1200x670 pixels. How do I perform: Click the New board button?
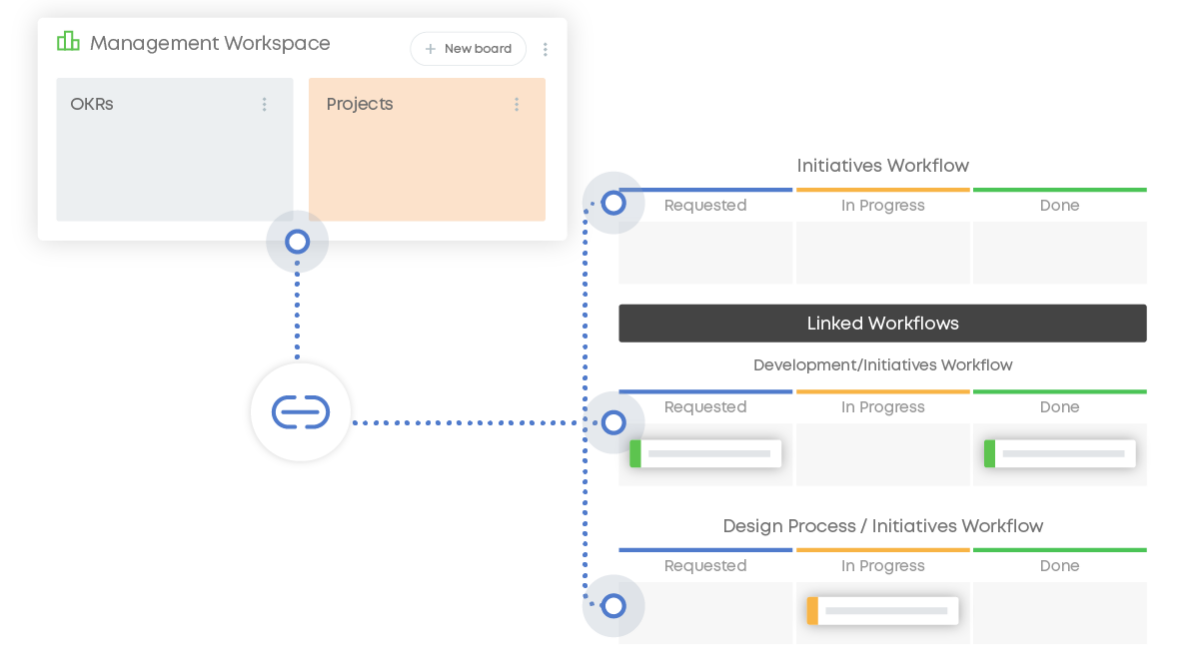pos(468,49)
